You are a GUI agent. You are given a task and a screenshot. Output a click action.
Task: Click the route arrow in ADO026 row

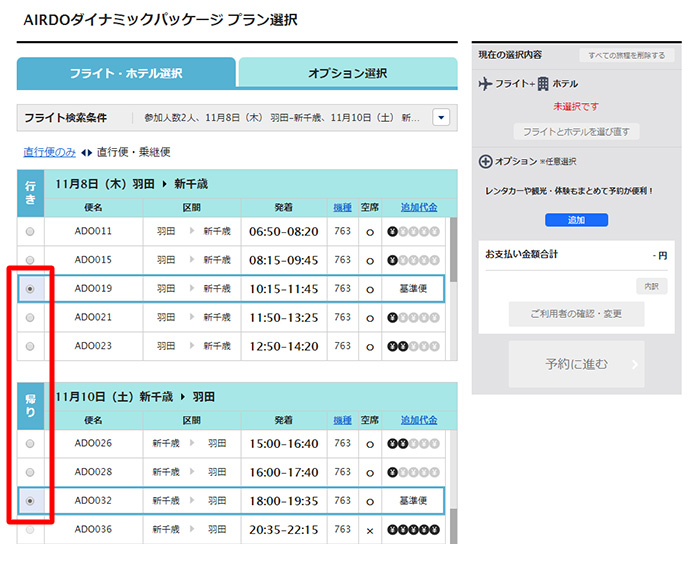(192, 443)
